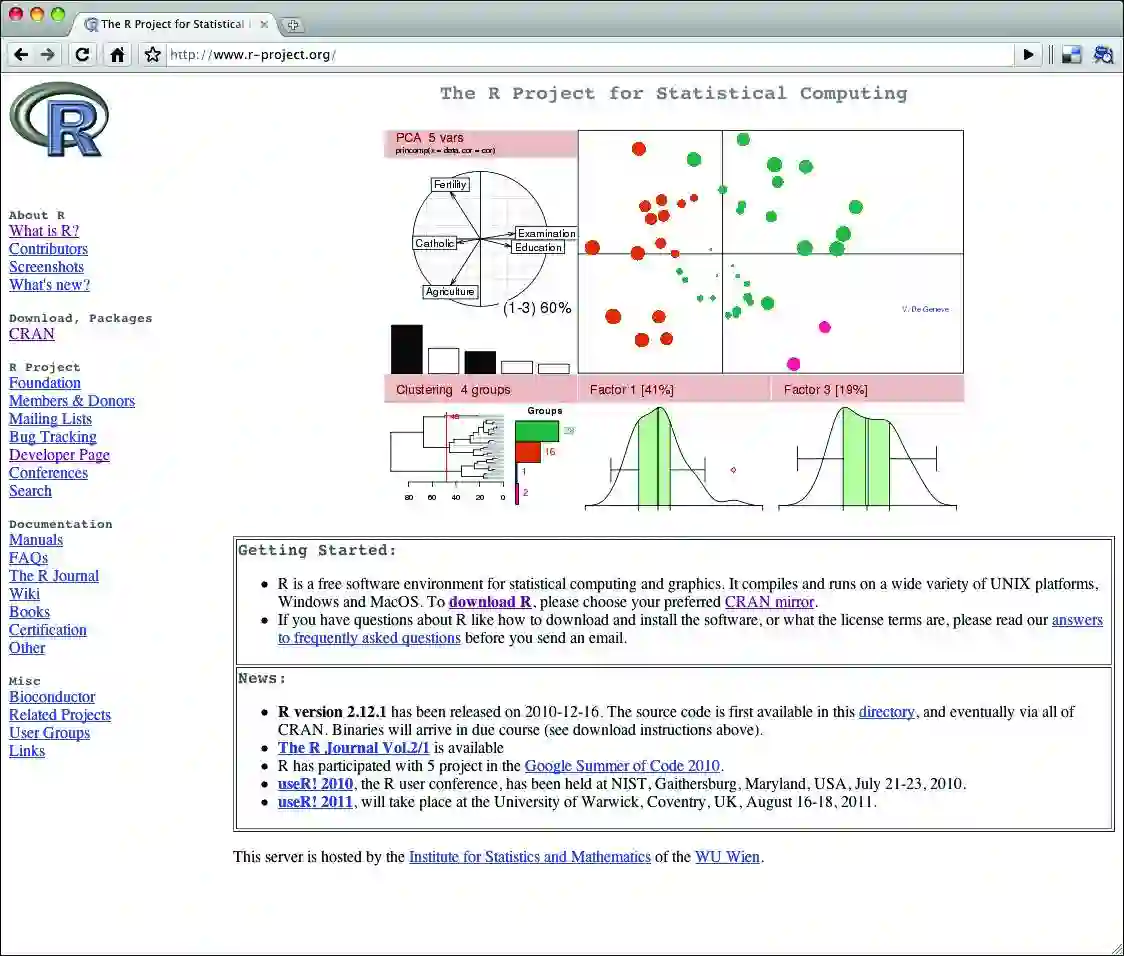Screen dimensions: 1124x956
Task: Open the Developer Page link
Action: (59, 454)
